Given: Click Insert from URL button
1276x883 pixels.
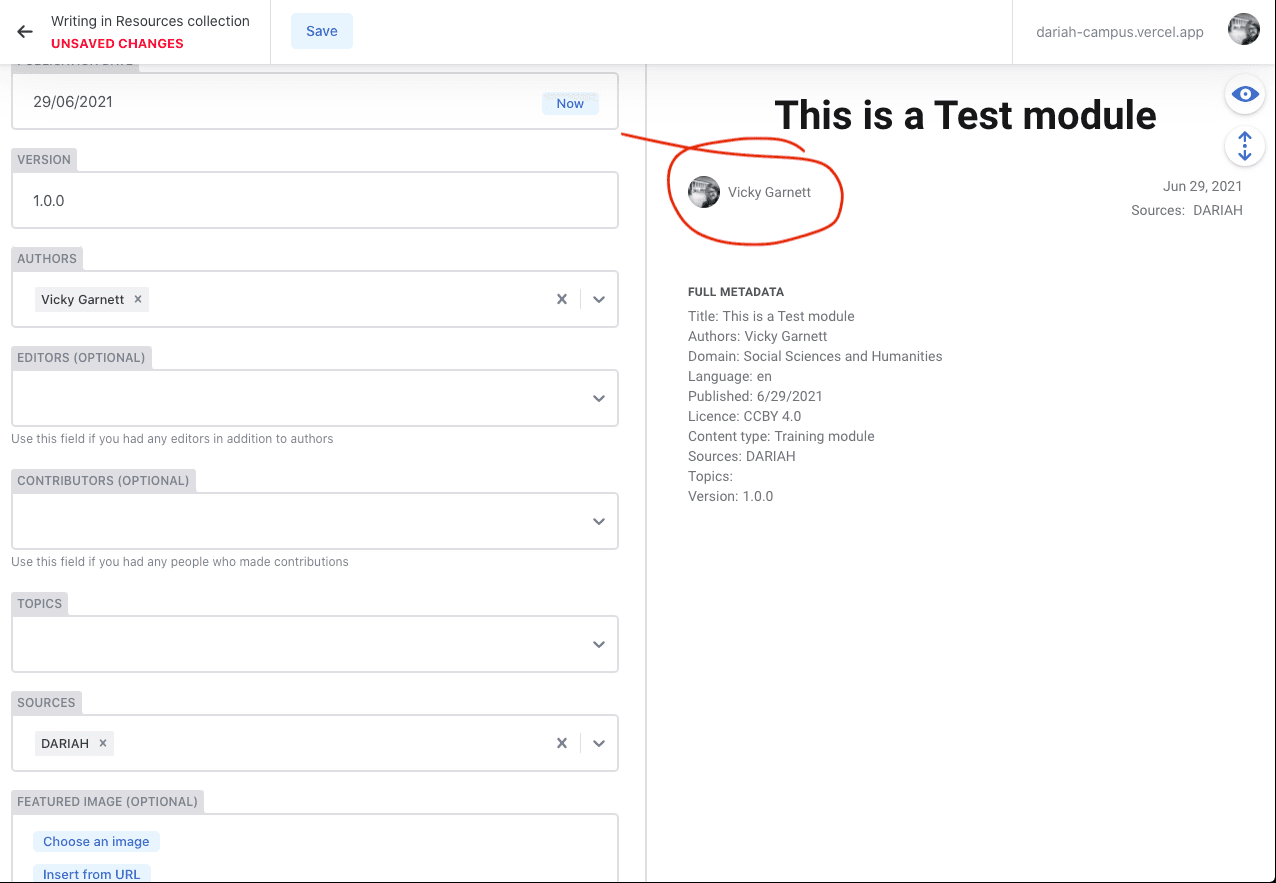Looking at the screenshot, I should point(91,874).
